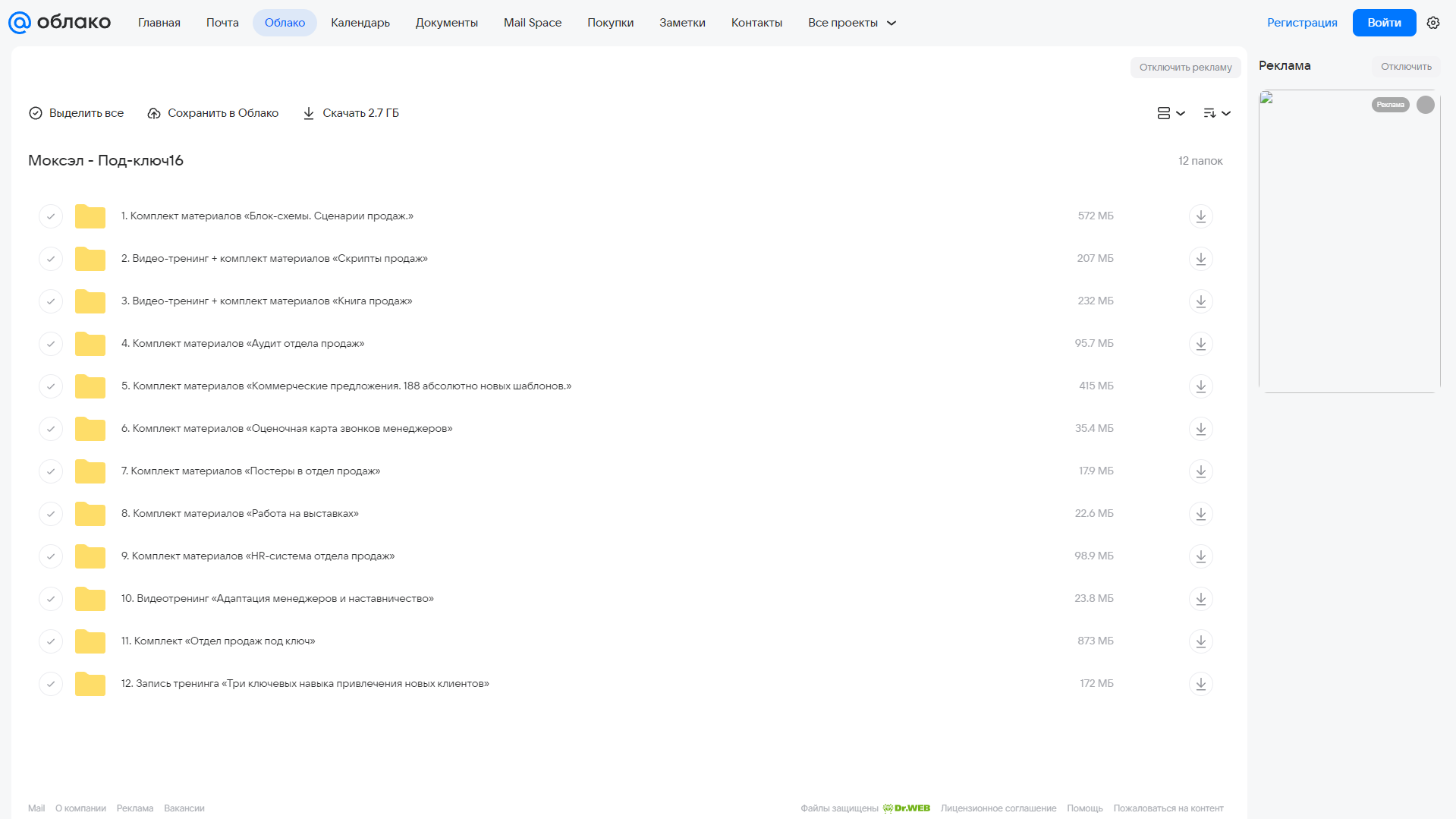This screenshot has height=819, width=1456.
Task: Expand the Все проекты dropdown
Action: [x=852, y=23]
